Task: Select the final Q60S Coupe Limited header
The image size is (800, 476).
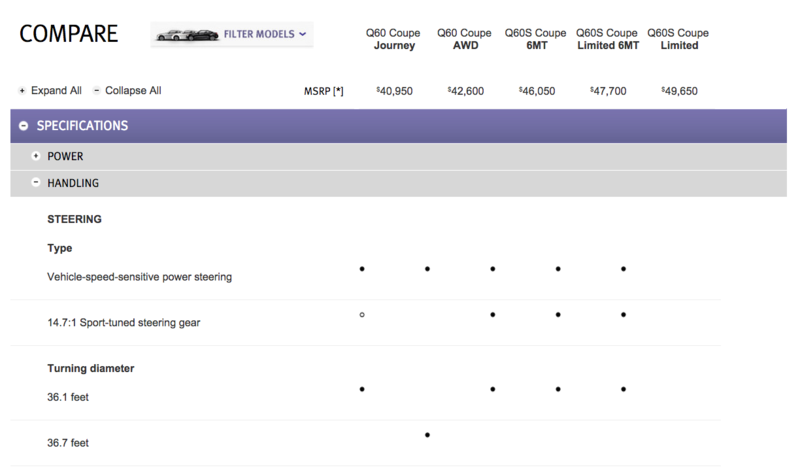Action: pos(679,39)
